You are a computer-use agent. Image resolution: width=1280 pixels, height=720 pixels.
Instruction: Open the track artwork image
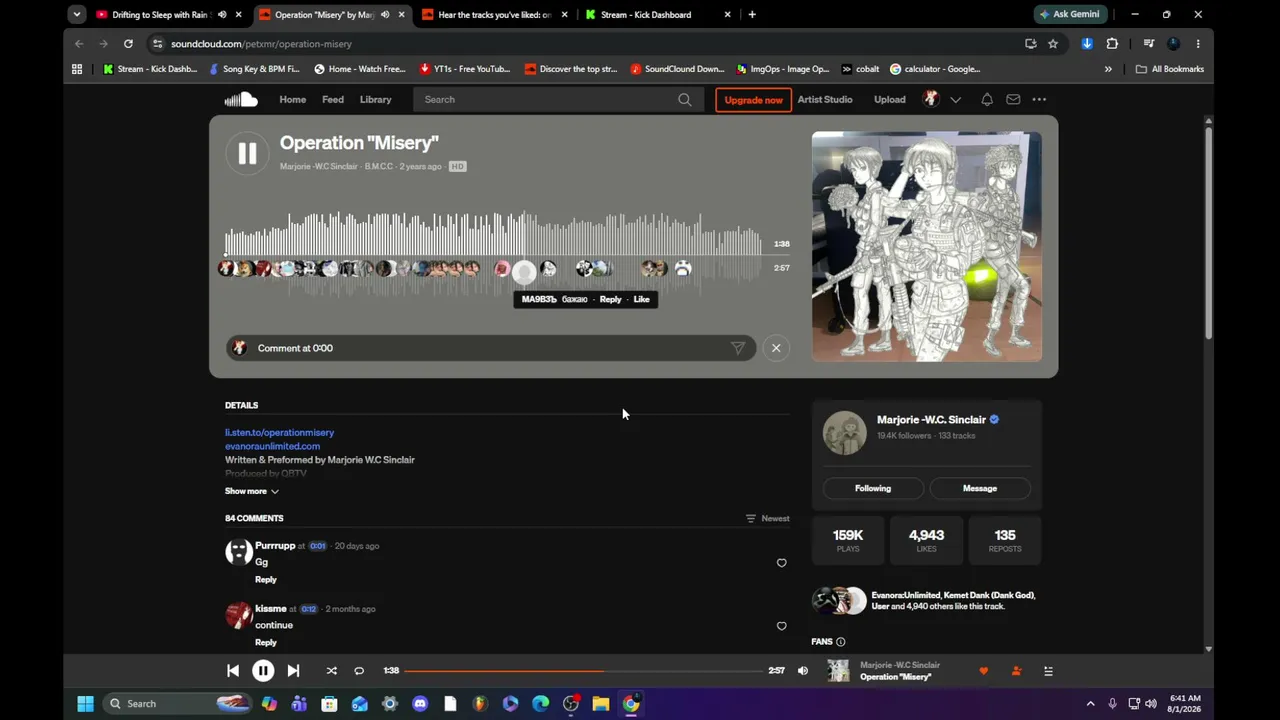point(927,247)
